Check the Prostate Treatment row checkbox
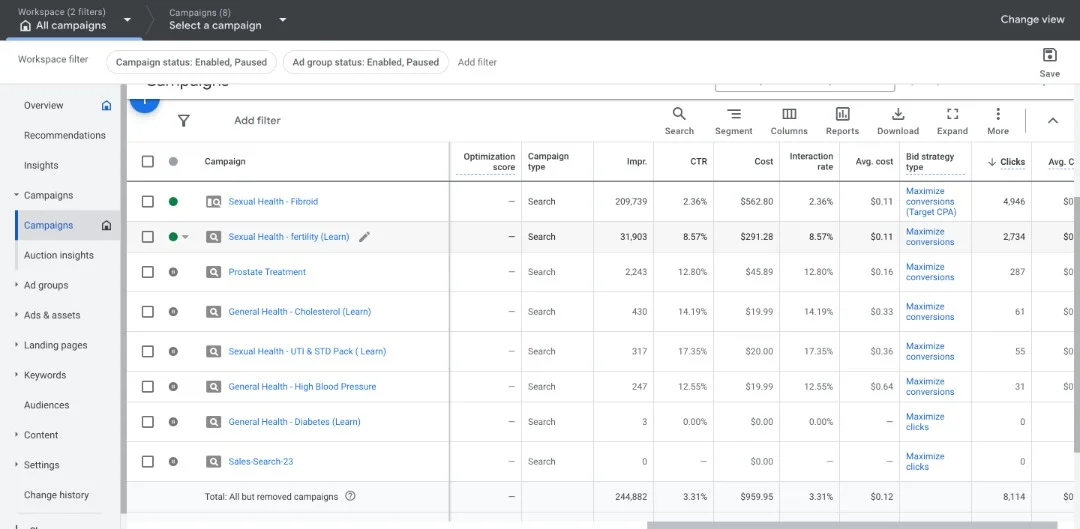1080x529 pixels. [x=147, y=271]
